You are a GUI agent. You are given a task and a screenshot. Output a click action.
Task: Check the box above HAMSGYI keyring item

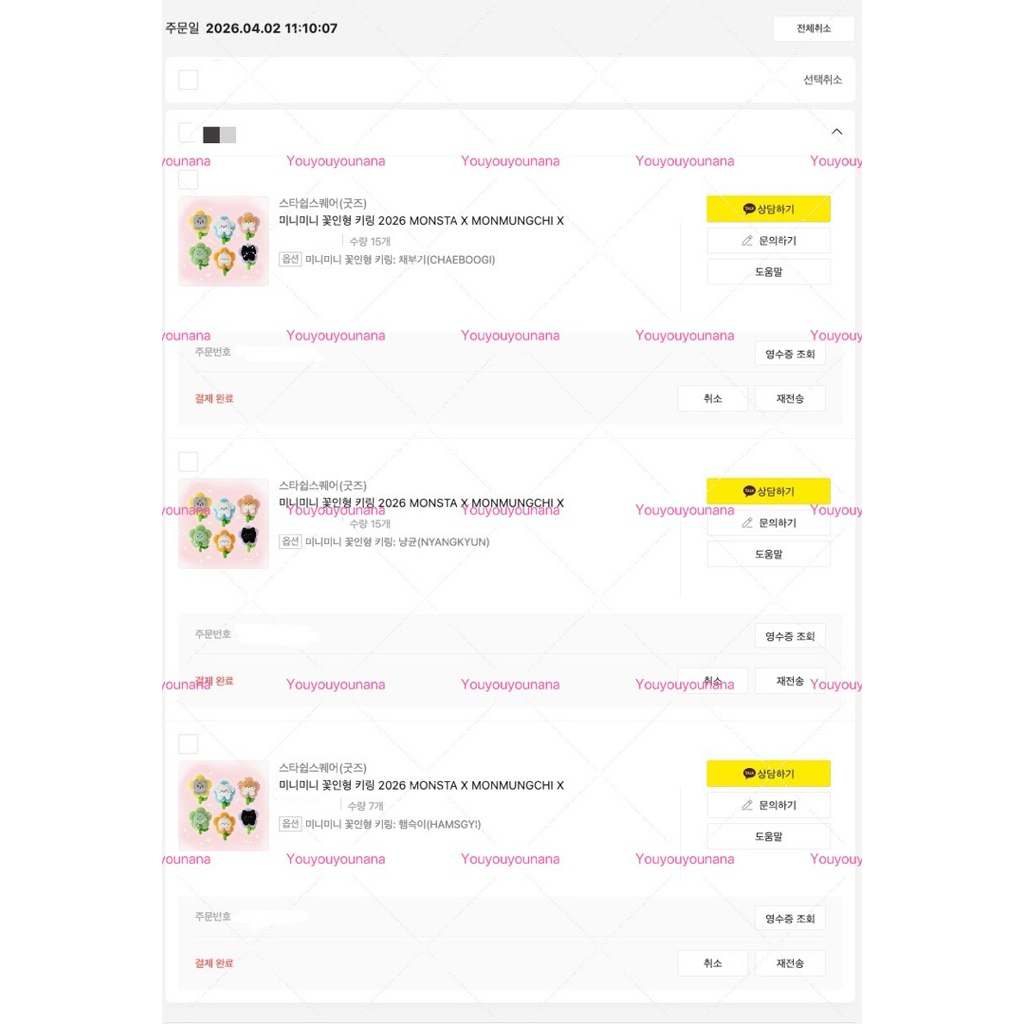[x=188, y=744]
